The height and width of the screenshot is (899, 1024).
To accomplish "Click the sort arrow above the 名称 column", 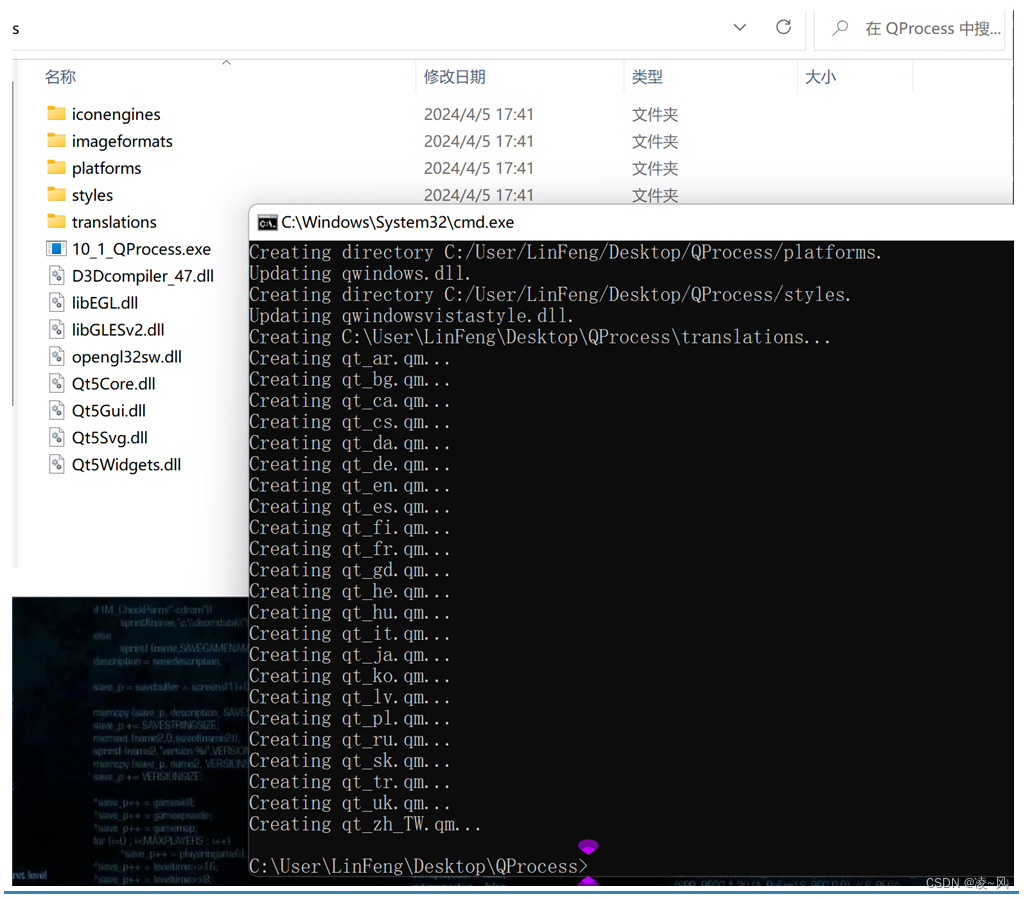I will click(x=226, y=62).
